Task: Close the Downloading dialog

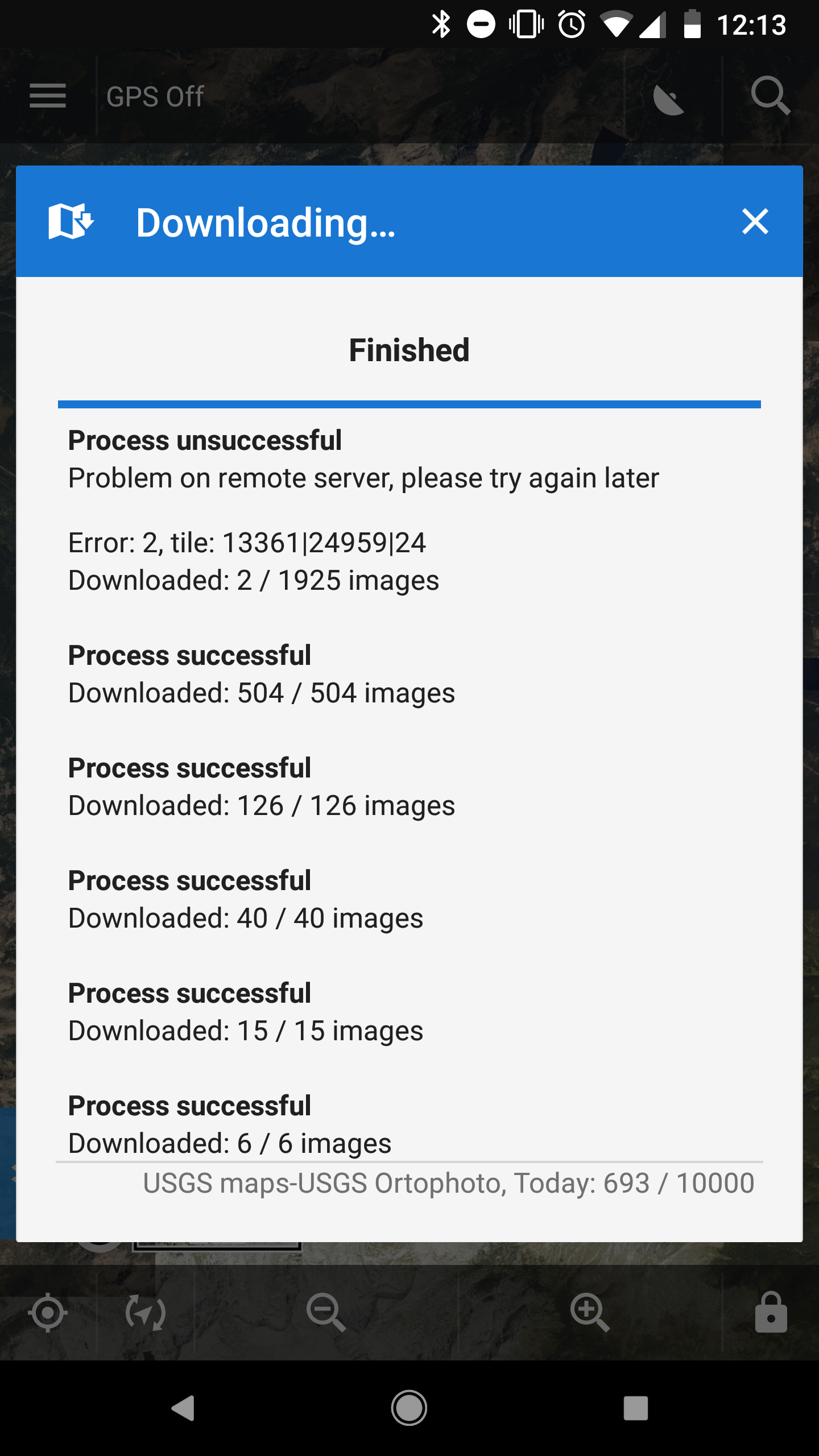Action: [x=755, y=221]
